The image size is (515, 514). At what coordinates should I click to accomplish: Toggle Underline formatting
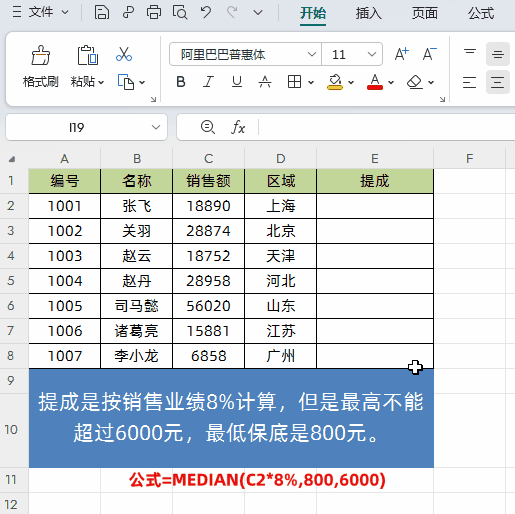237,82
